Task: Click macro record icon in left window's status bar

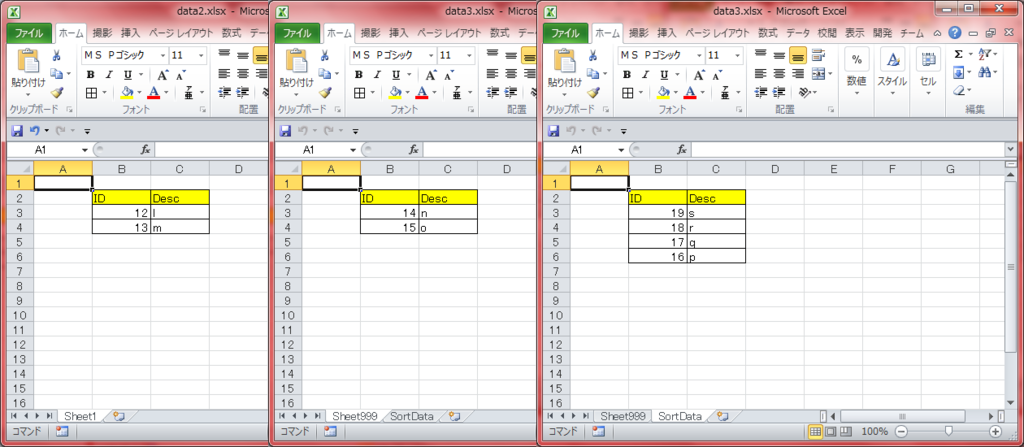Action: point(62,431)
